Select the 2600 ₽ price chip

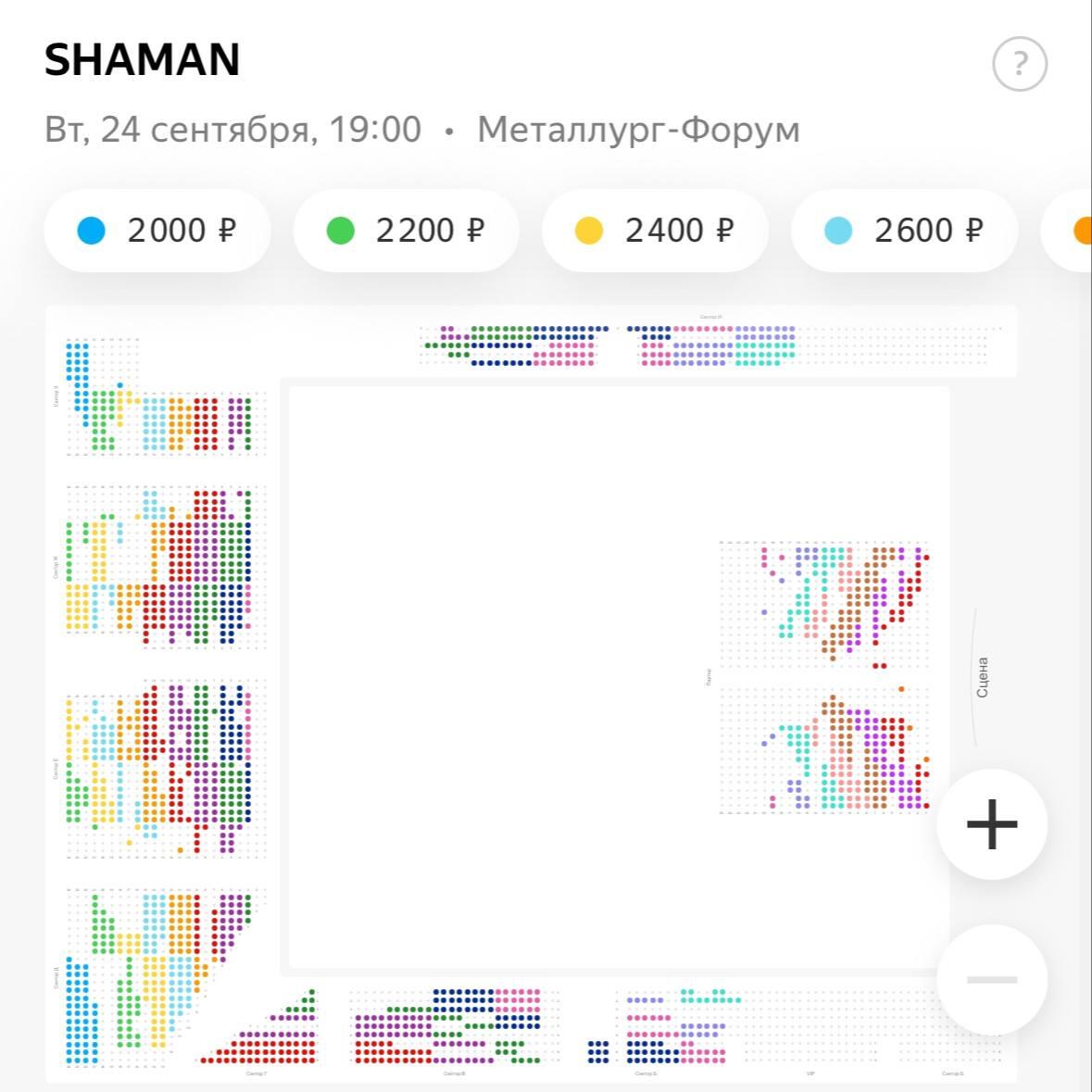click(x=904, y=231)
